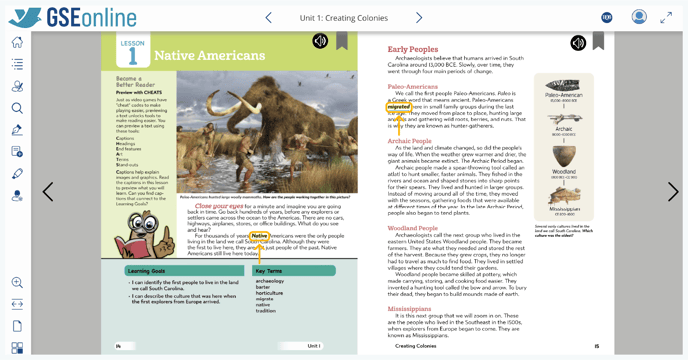Choose fit-to-width view icon
Screen dimensions: 688x360
(17, 304)
